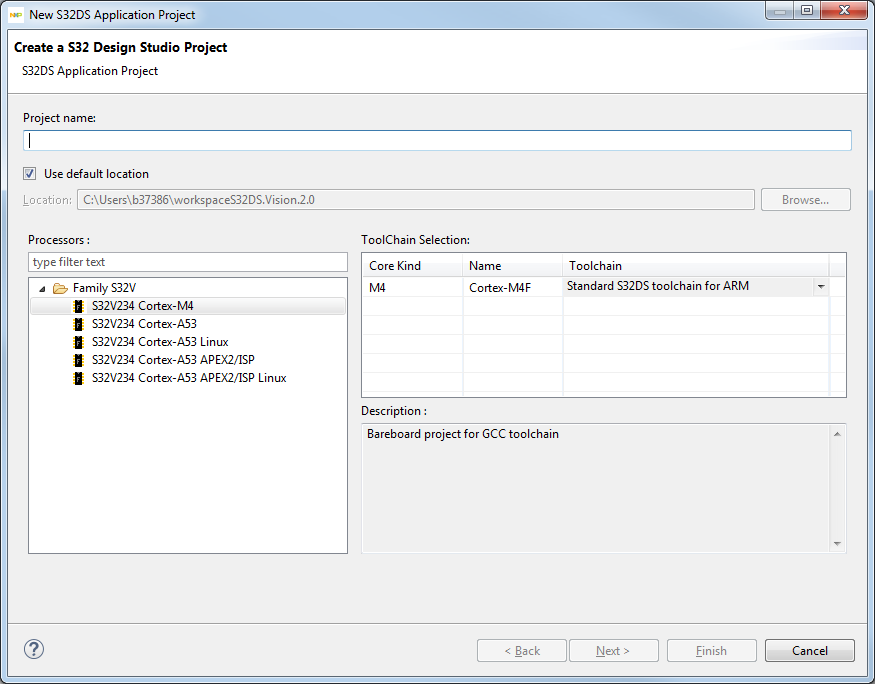The image size is (875, 684).
Task: Click the APEX2/ISP Linux chip icon
Action: click(x=79, y=378)
